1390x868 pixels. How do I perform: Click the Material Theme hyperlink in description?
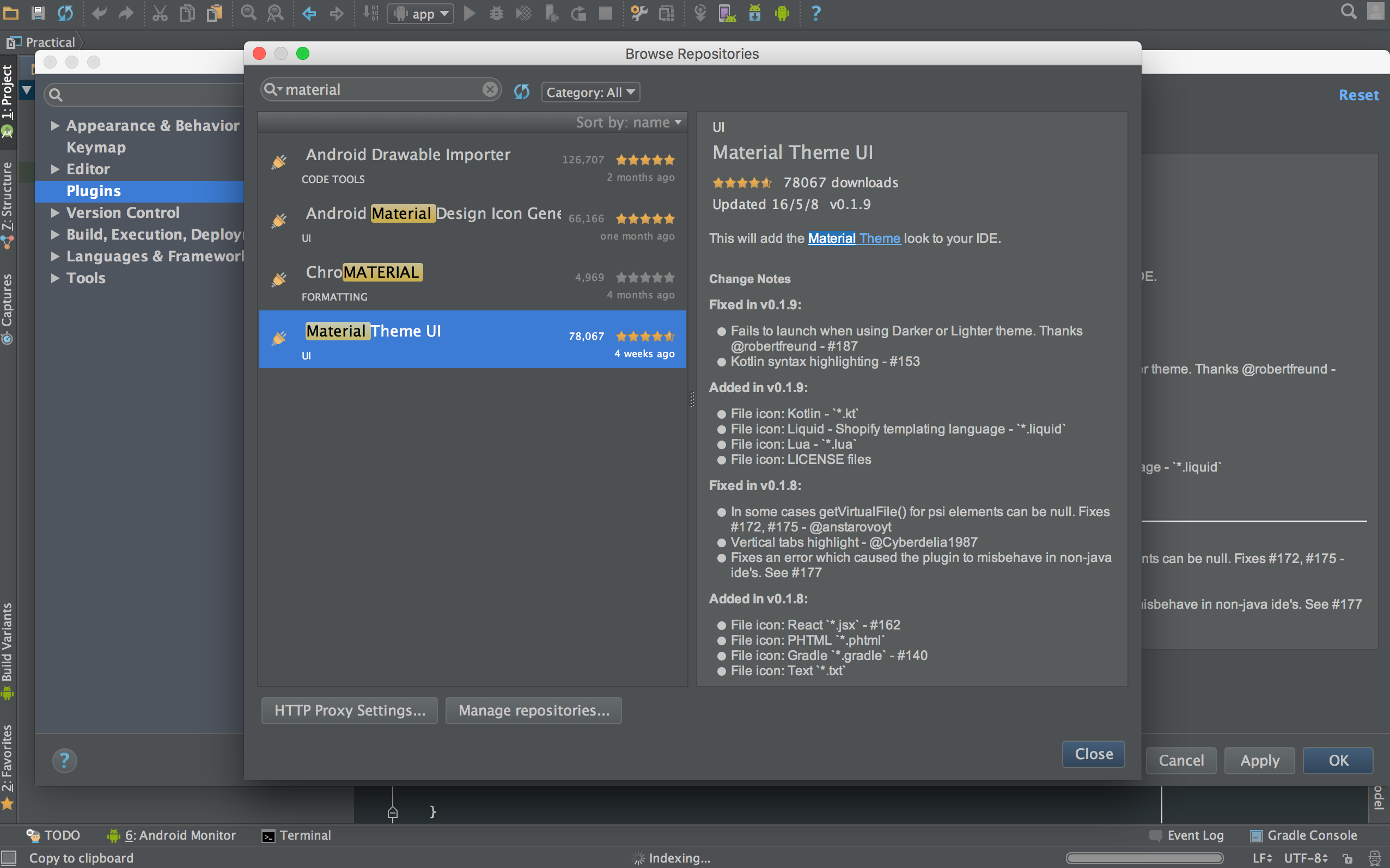click(x=854, y=238)
